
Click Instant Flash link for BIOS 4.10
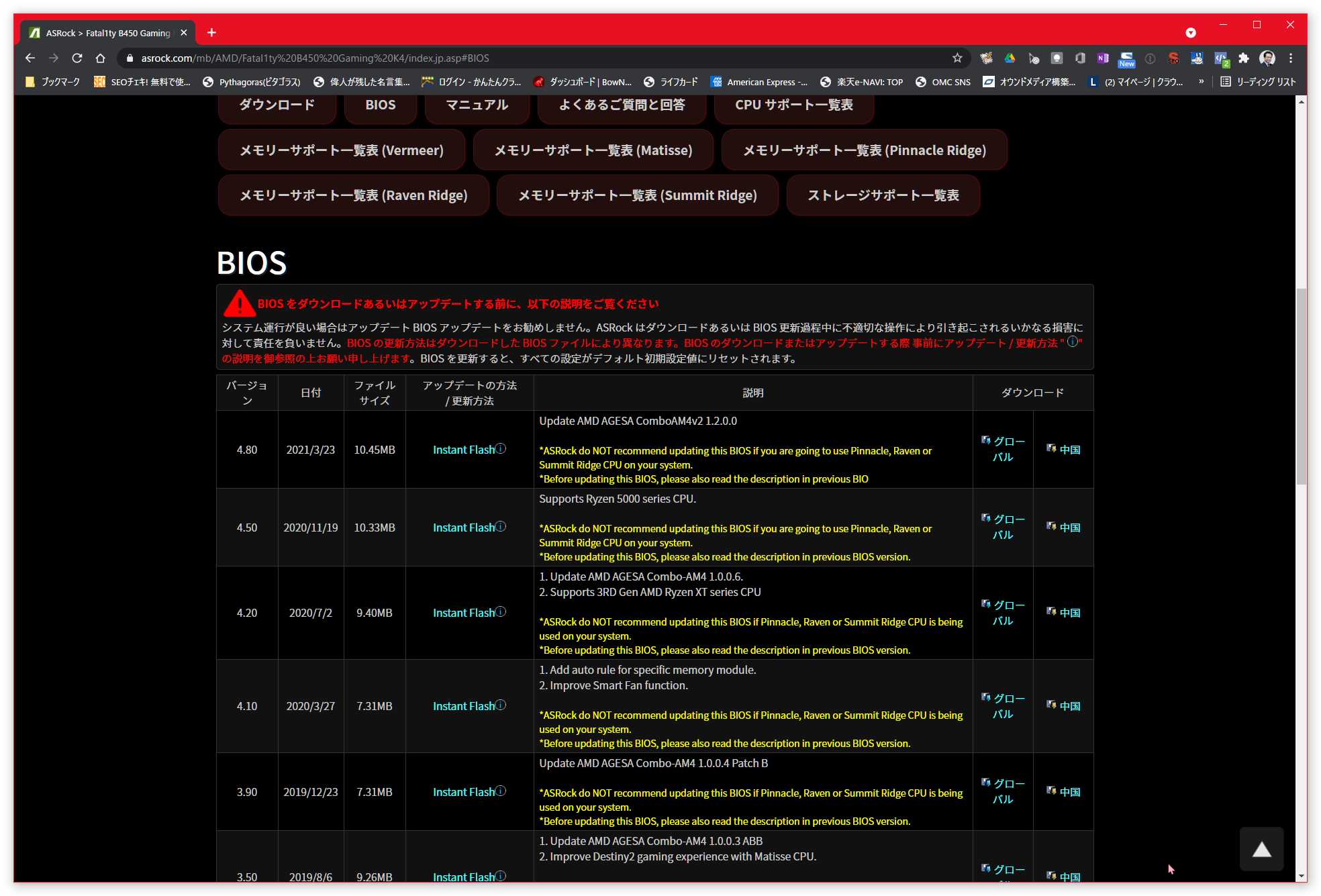463,706
